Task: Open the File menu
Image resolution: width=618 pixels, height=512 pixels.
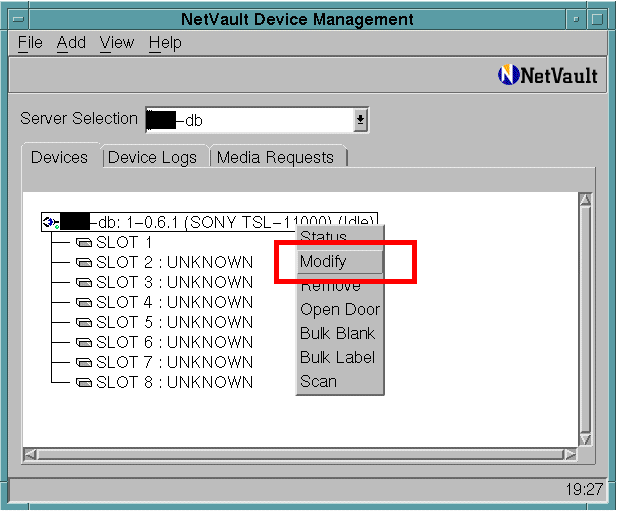Action: pos(30,43)
